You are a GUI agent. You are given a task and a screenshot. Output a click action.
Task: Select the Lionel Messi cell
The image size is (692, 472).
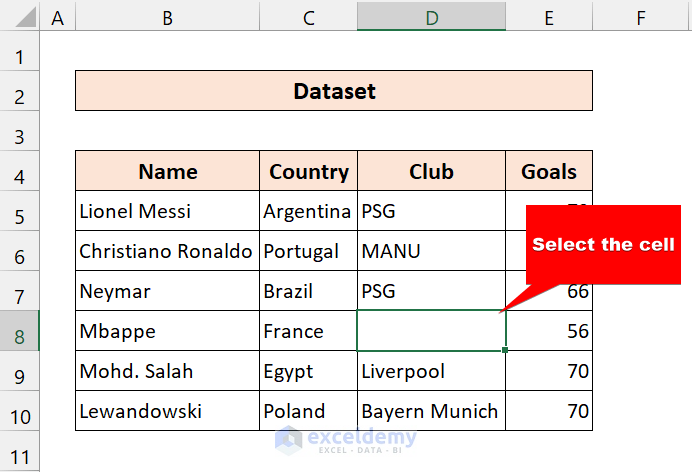167,211
